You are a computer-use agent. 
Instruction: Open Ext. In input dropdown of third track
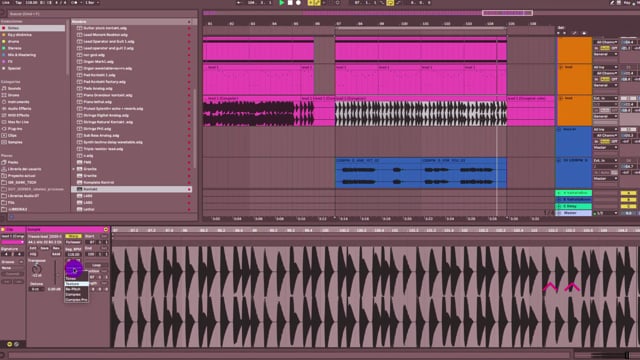[x=606, y=98]
